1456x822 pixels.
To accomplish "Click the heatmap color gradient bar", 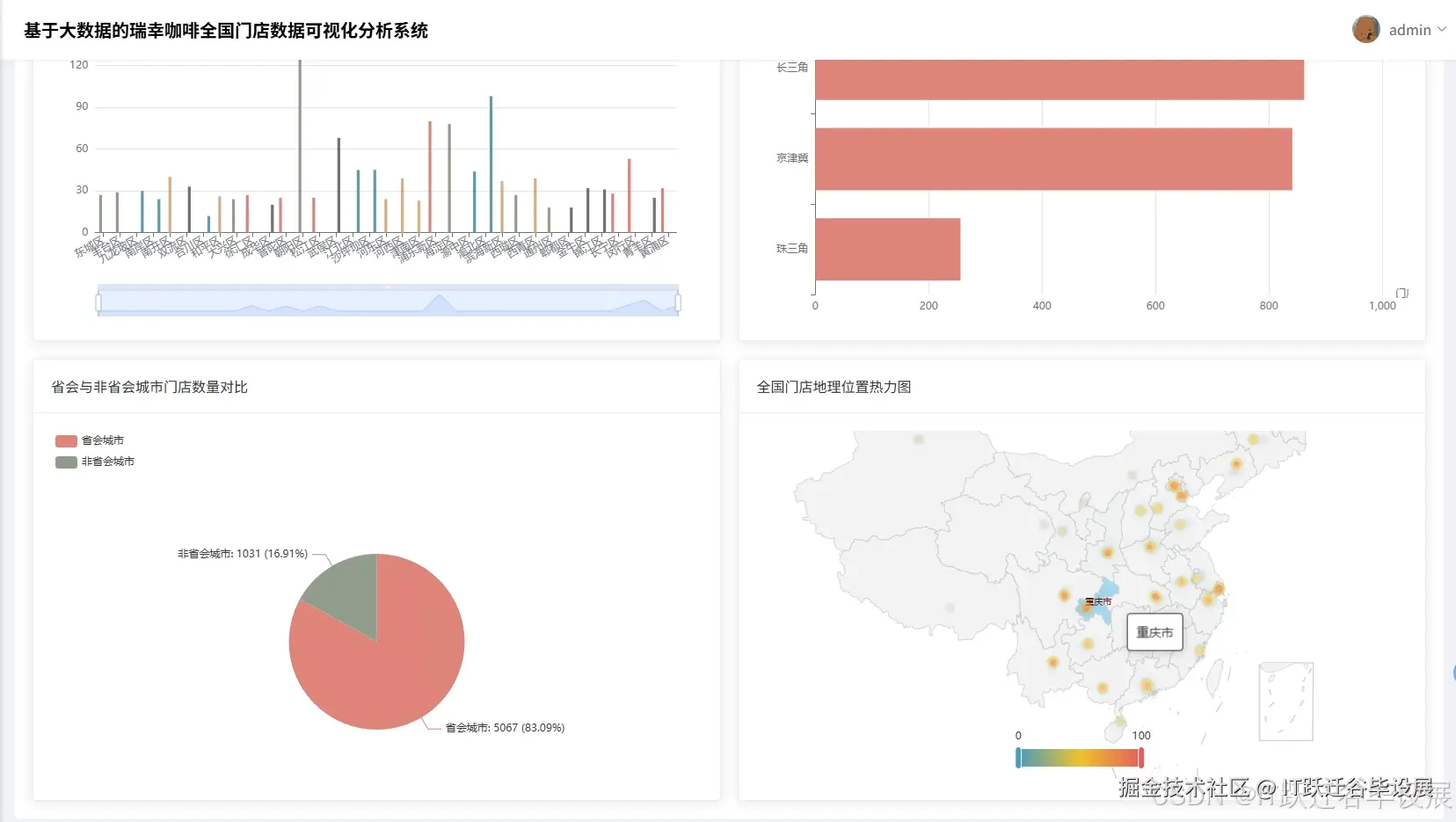I will (1080, 758).
